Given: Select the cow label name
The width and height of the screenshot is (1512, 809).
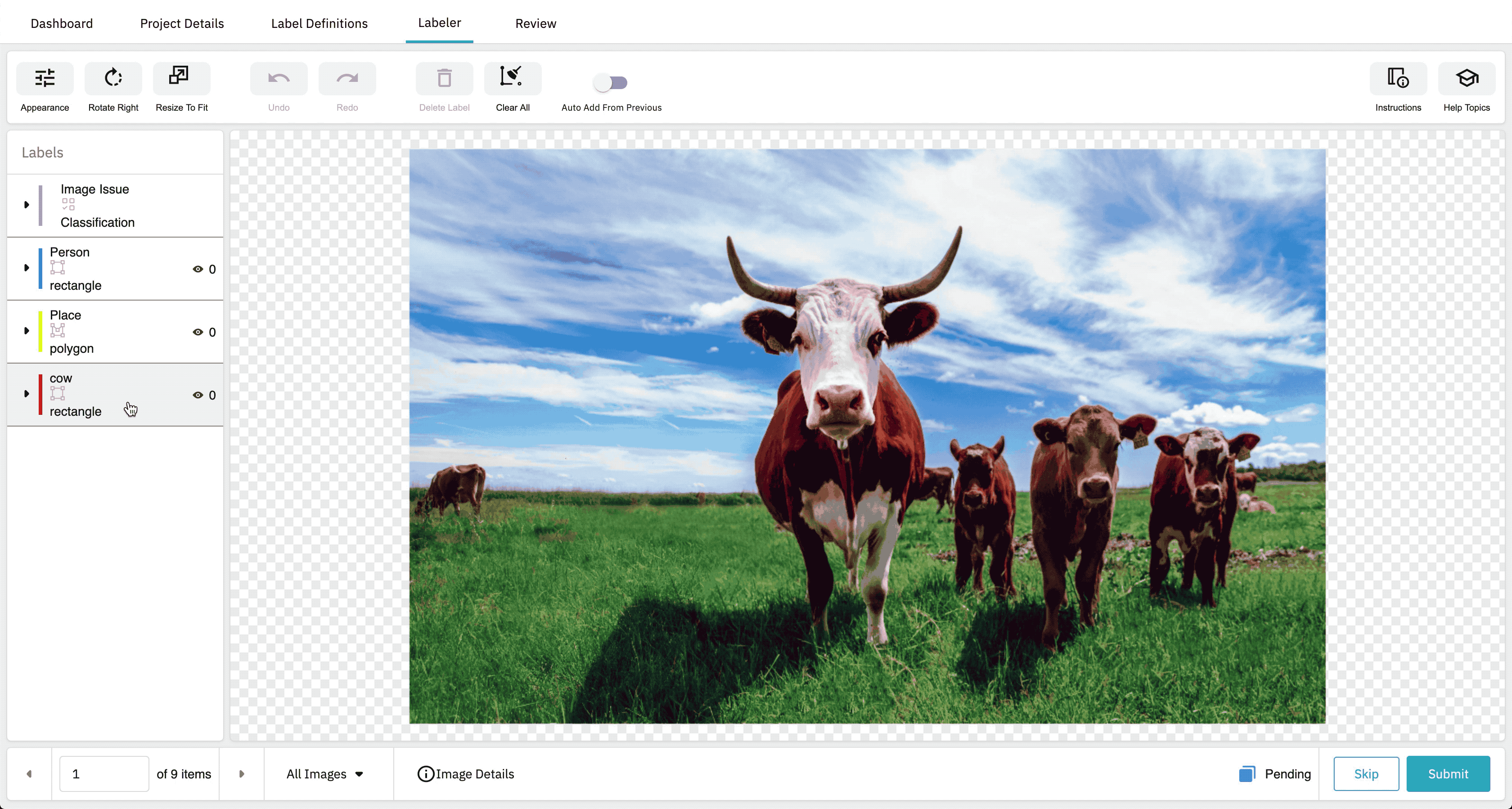Looking at the screenshot, I should (61, 378).
